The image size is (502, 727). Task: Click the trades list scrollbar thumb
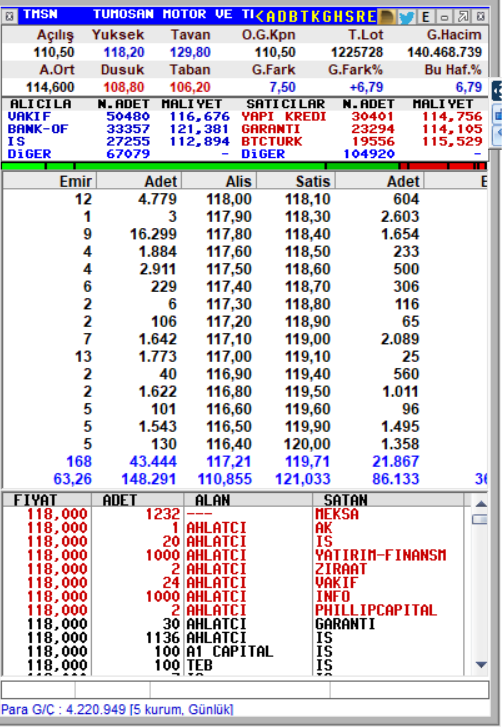pyautogui.click(x=480, y=519)
